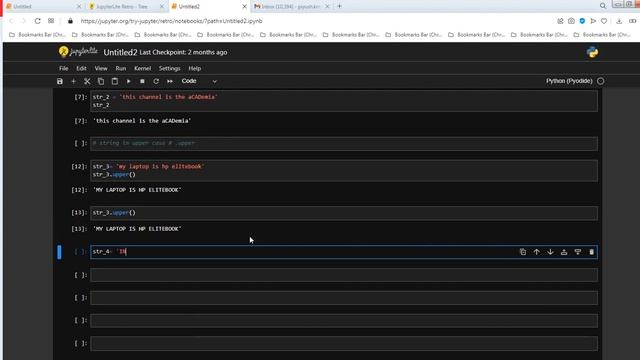Screen dimensions: 640x360
Task: Click the str_2 code cell numbered 7
Action: [x=344, y=101]
